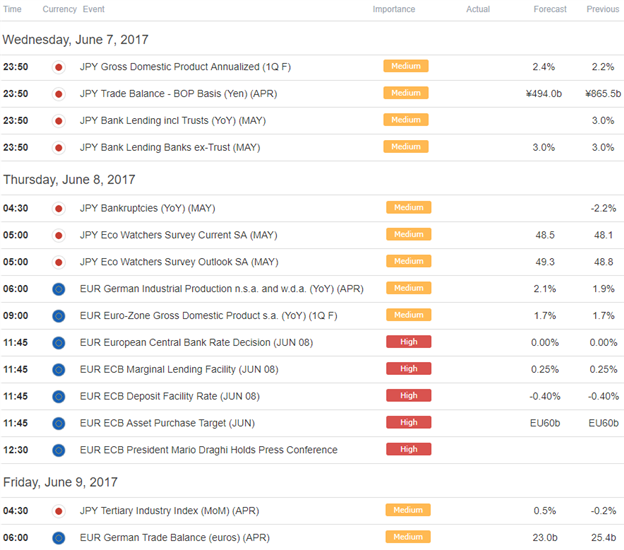624x550 pixels.
Task: Open EUR Euro-Zone Gross Domestic Product event
Action: tap(209, 316)
